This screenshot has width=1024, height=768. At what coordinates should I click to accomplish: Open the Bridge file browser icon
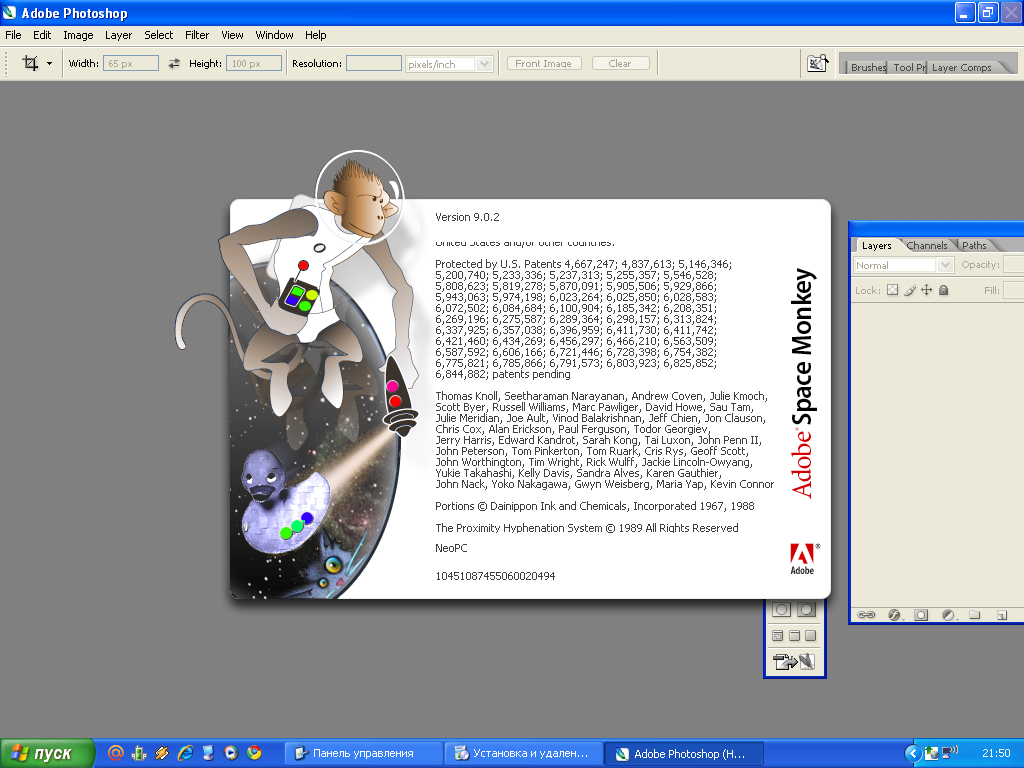[818, 63]
